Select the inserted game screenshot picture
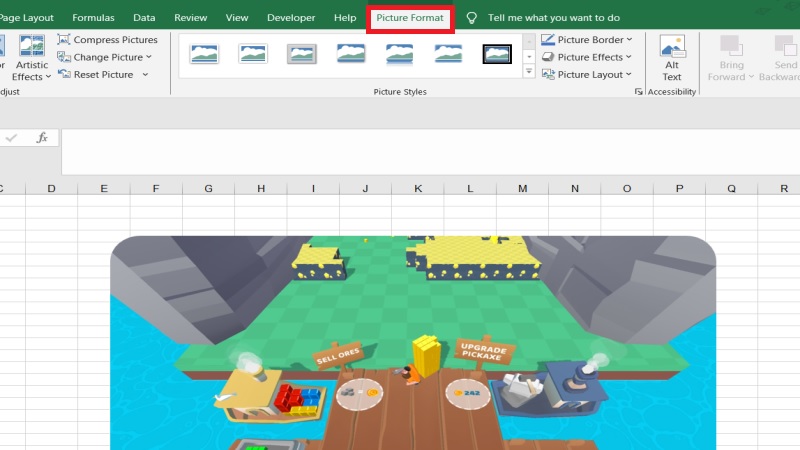The width and height of the screenshot is (800, 450). 413,343
